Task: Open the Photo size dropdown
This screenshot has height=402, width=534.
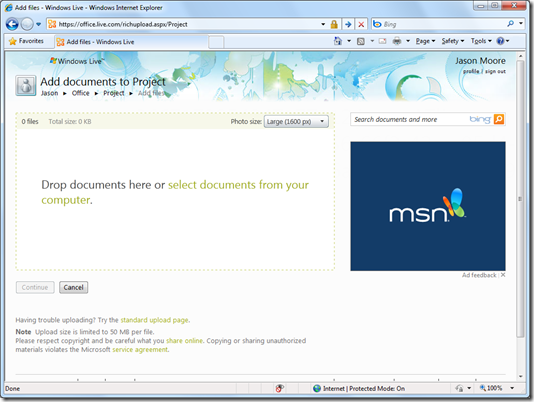Action: coord(296,122)
